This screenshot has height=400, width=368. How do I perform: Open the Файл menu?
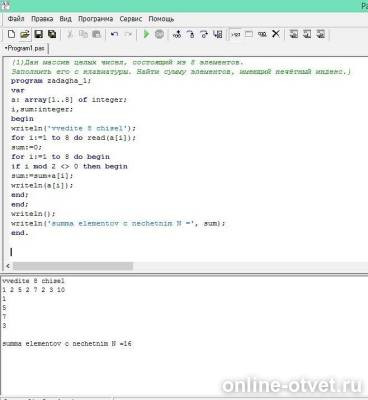[16, 19]
